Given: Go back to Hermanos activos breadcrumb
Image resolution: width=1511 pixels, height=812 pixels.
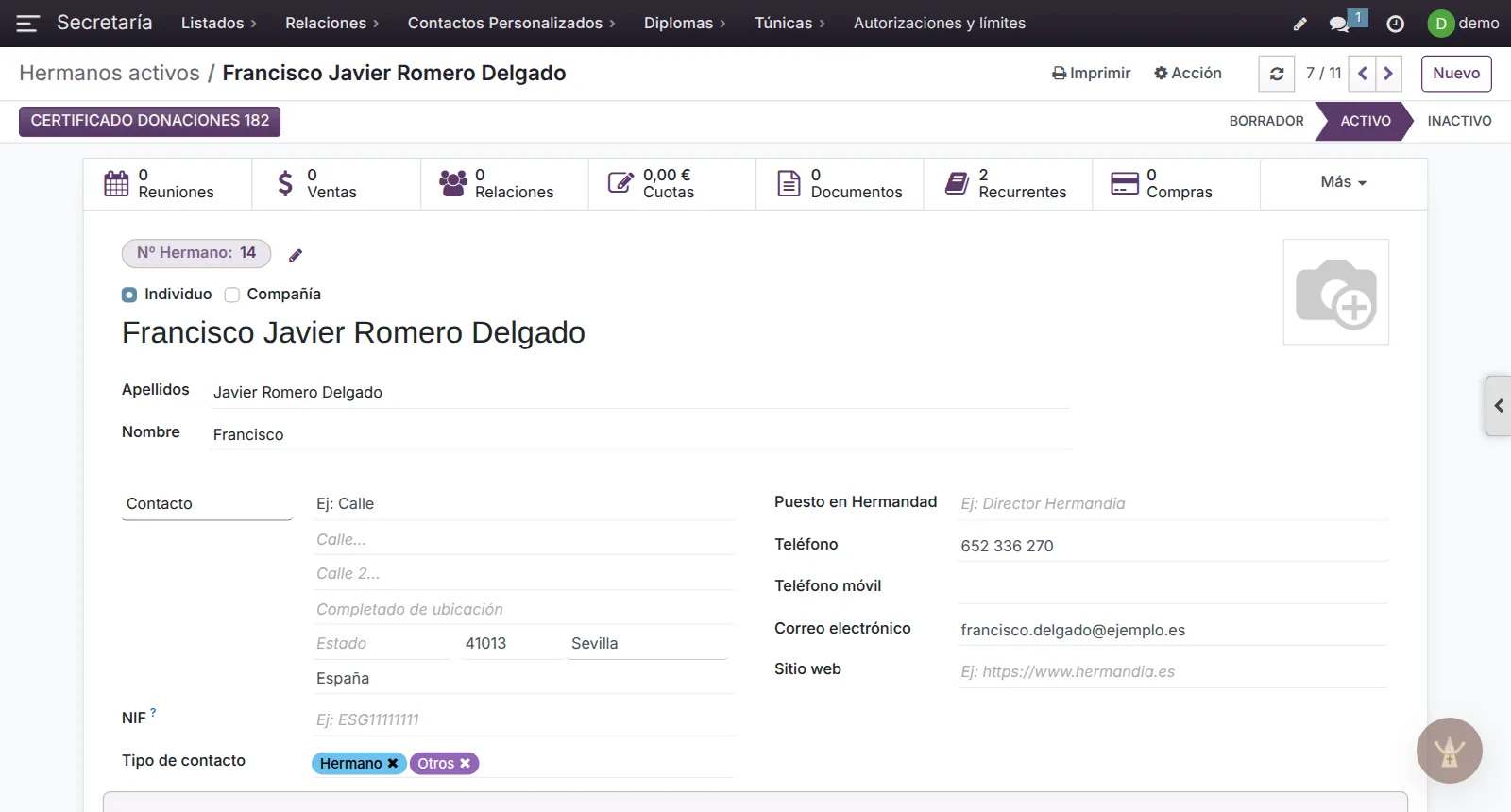Looking at the screenshot, I should (x=110, y=74).
